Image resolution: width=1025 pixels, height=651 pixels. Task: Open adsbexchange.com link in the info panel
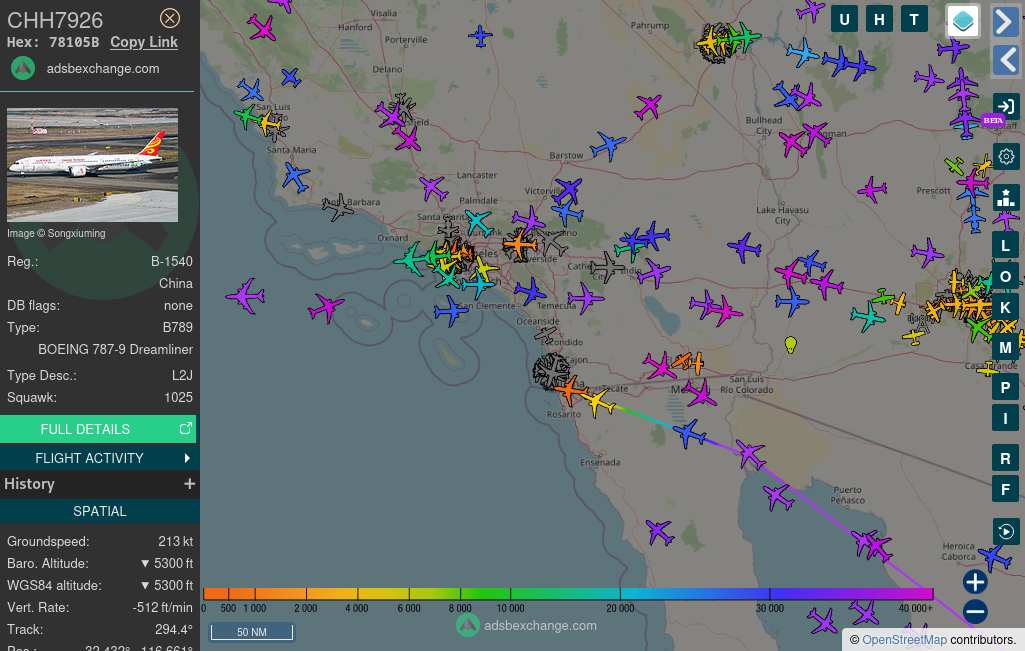coord(103,69)
